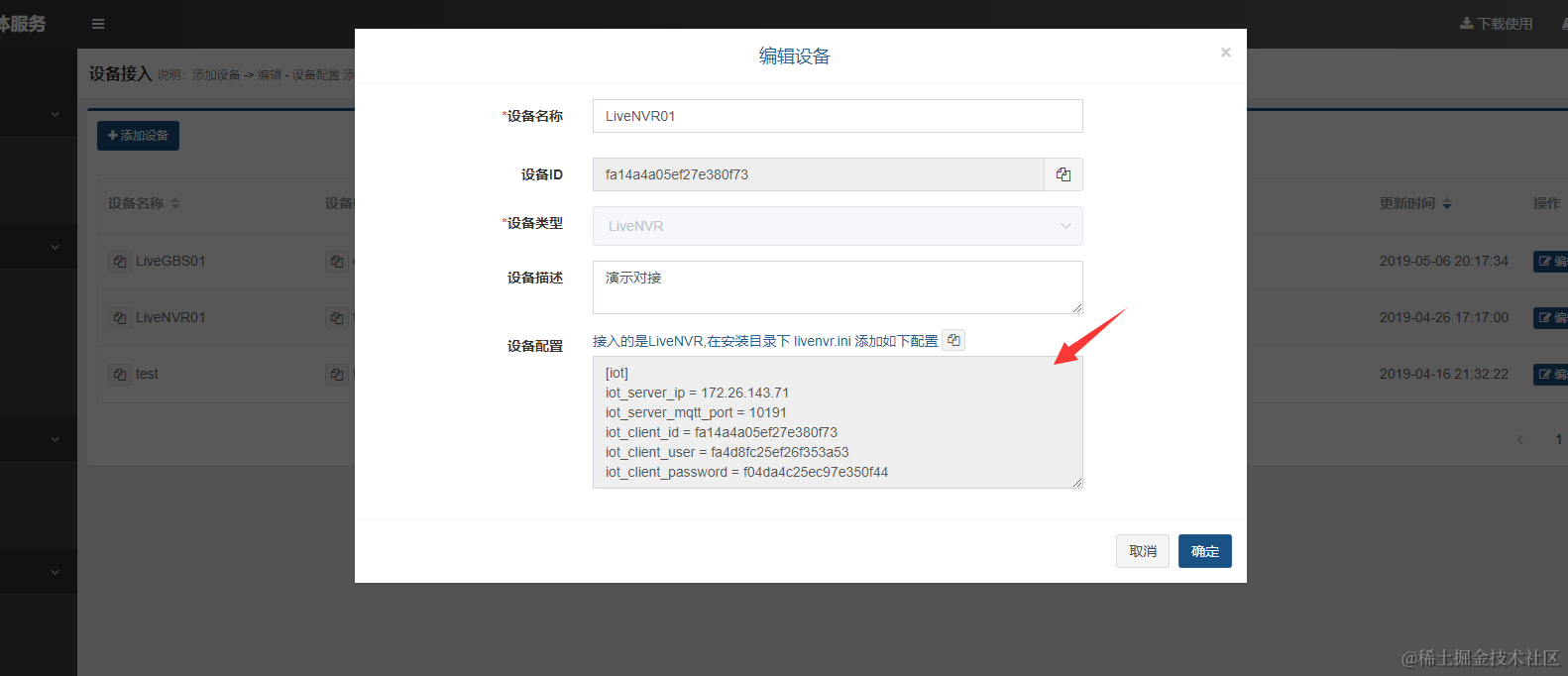Click LiveGBS01 device name cell
The width and height of the screenshot is (1568, 676).
[x=170, y=262]
